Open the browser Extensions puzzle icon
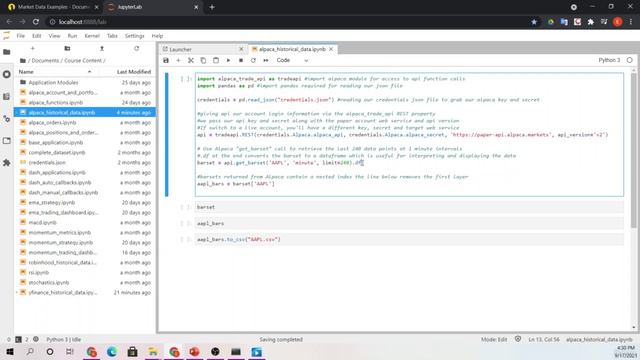 (x=590, y=22)
